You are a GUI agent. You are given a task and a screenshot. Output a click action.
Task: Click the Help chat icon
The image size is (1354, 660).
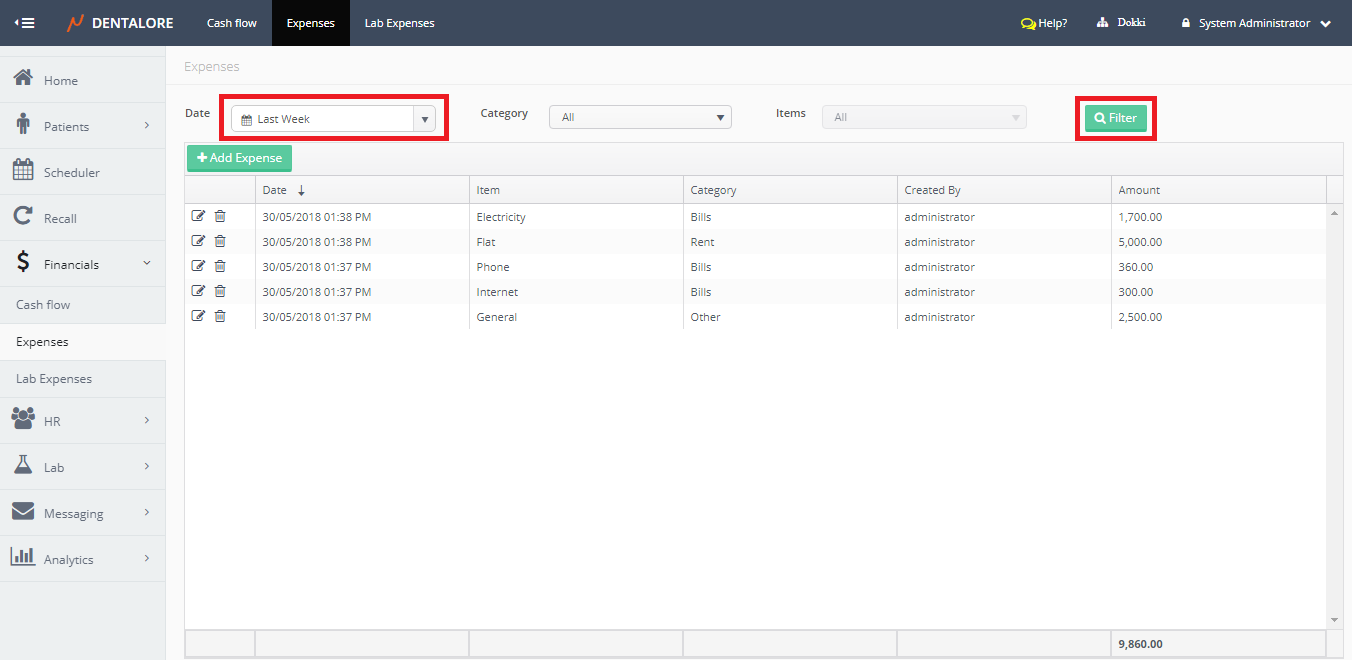[1028, 23]
